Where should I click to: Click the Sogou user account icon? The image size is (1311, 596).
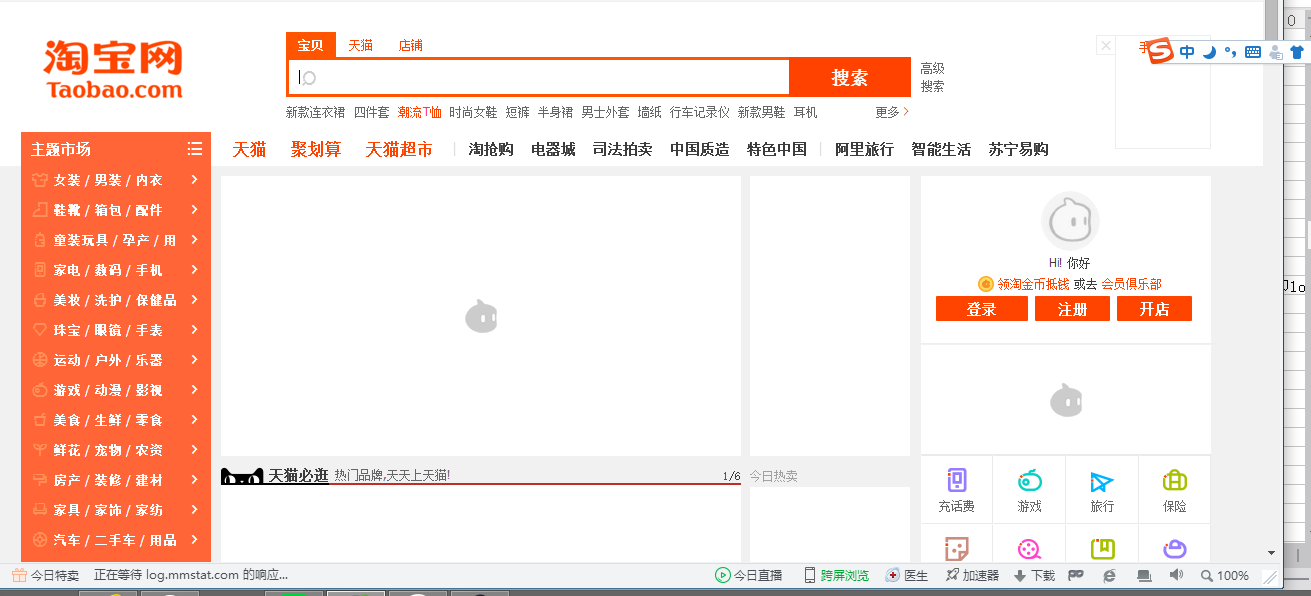click(1275, 52)
